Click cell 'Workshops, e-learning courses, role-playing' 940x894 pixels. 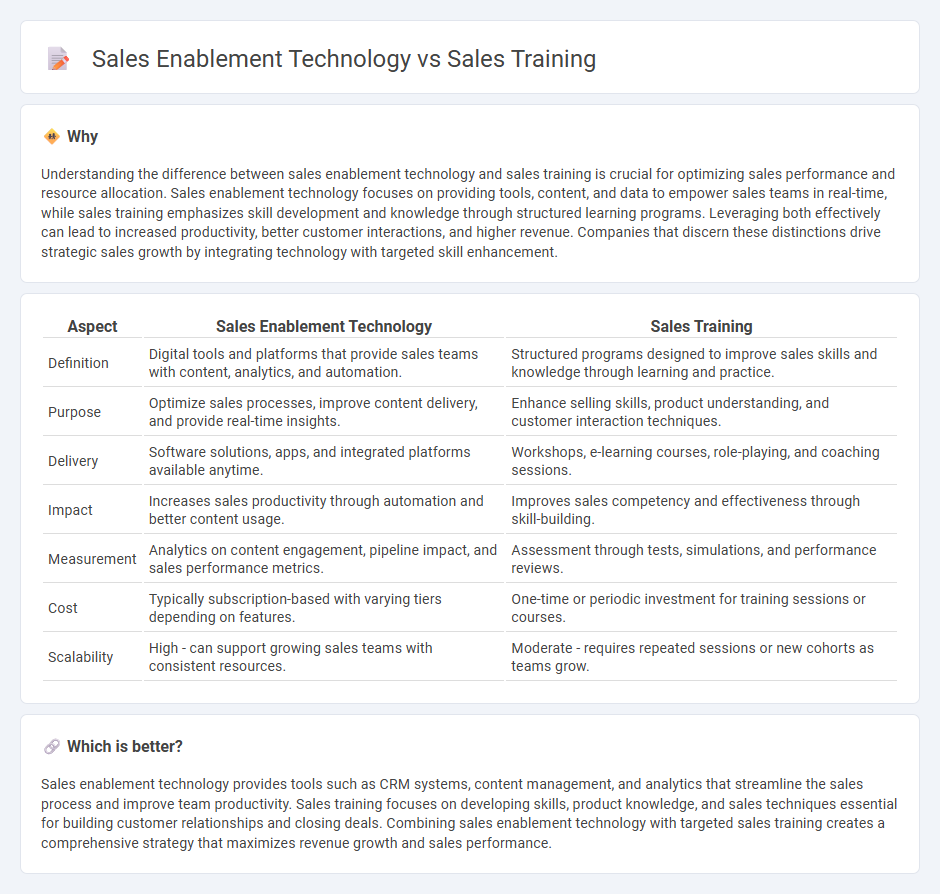(x=701, y=461)
